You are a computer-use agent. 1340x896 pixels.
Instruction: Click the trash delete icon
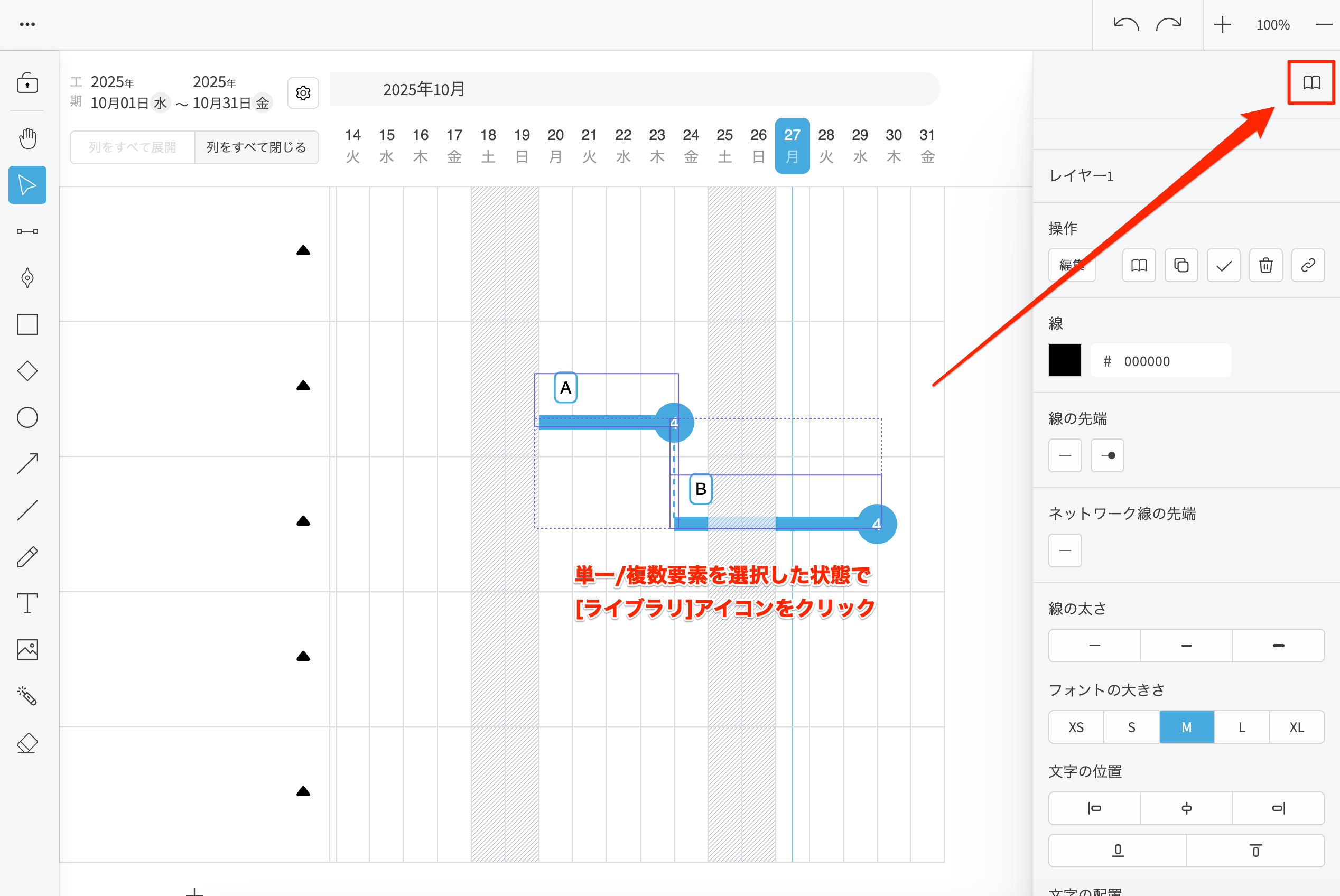pos(1265,265)
